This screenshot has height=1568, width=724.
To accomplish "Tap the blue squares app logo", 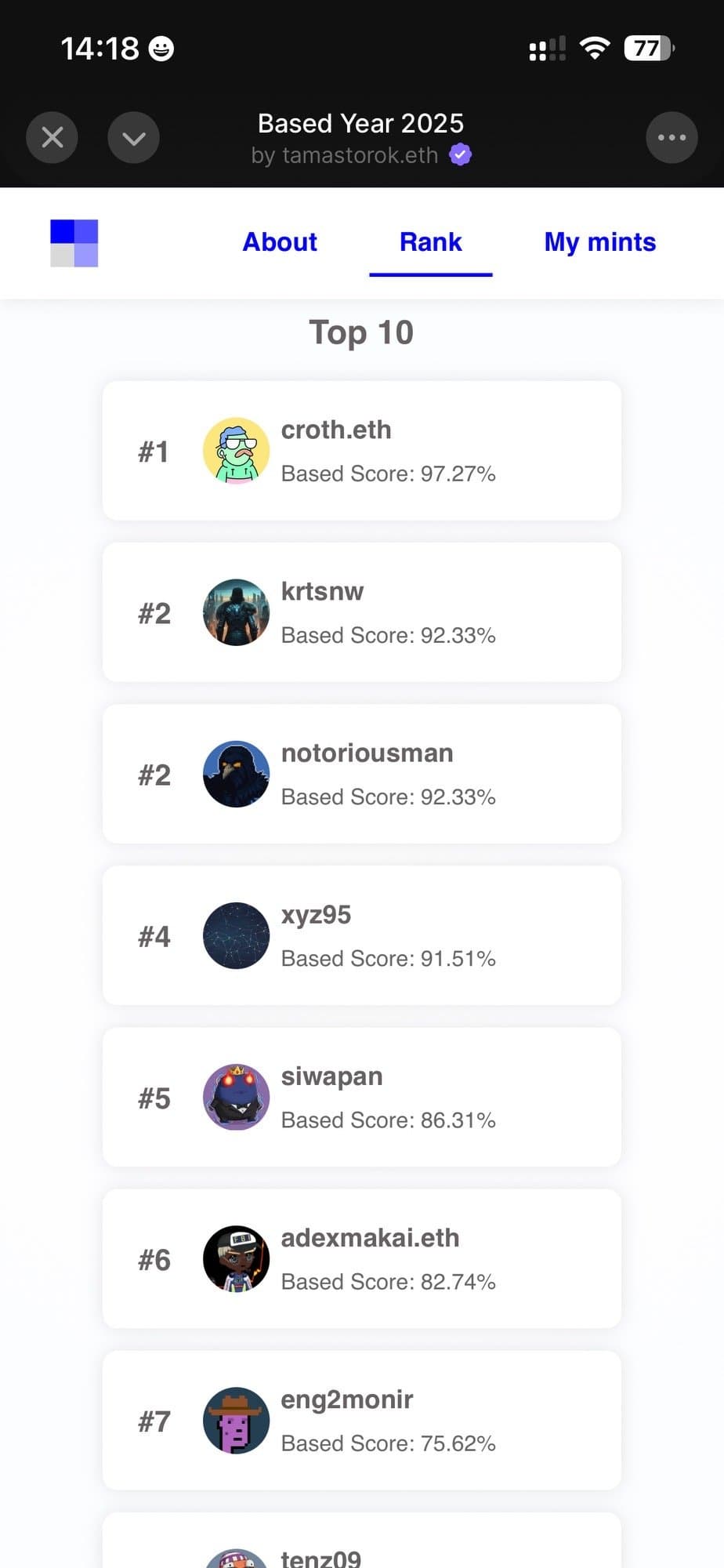I will (74, 243).
